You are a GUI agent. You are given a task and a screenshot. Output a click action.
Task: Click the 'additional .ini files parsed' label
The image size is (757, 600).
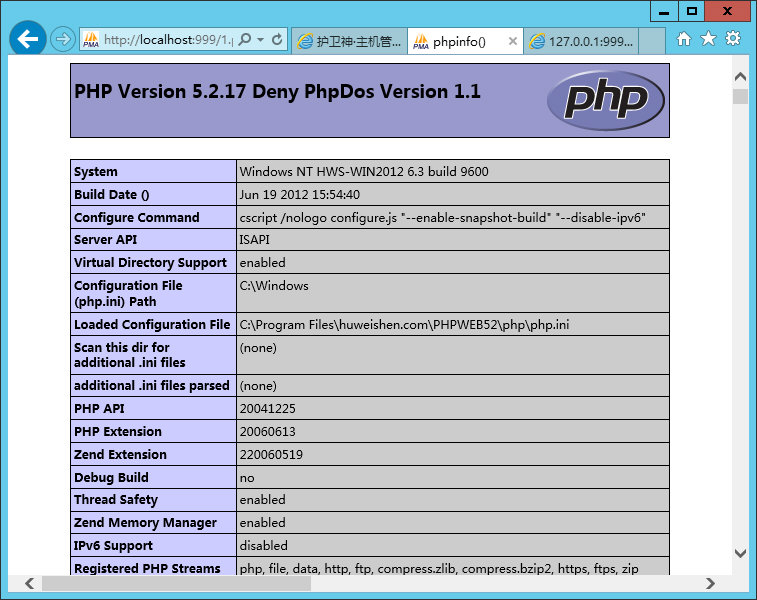click(152, 386)
